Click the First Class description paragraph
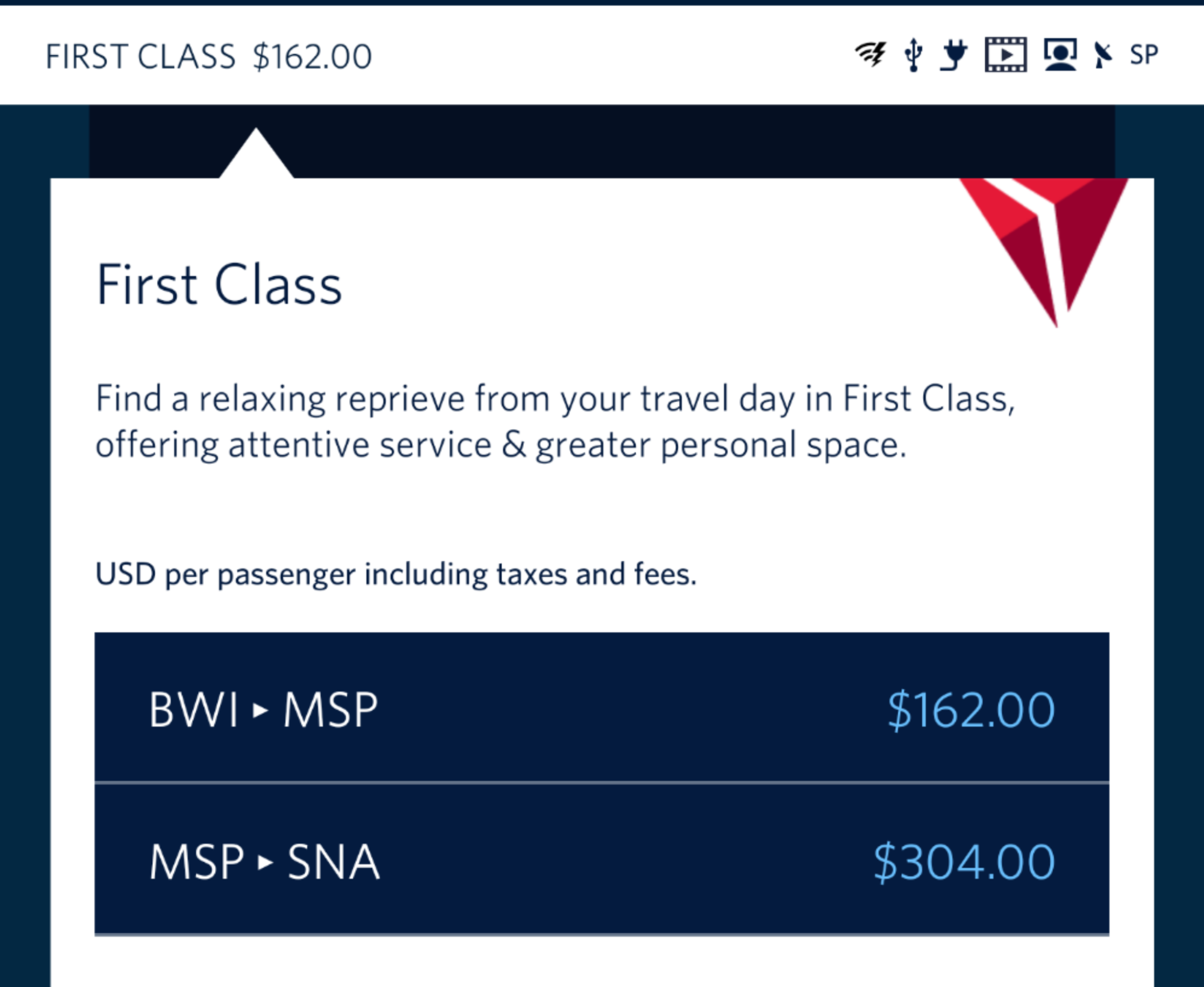Screen dimensions: 1204x987 [556, 422]
